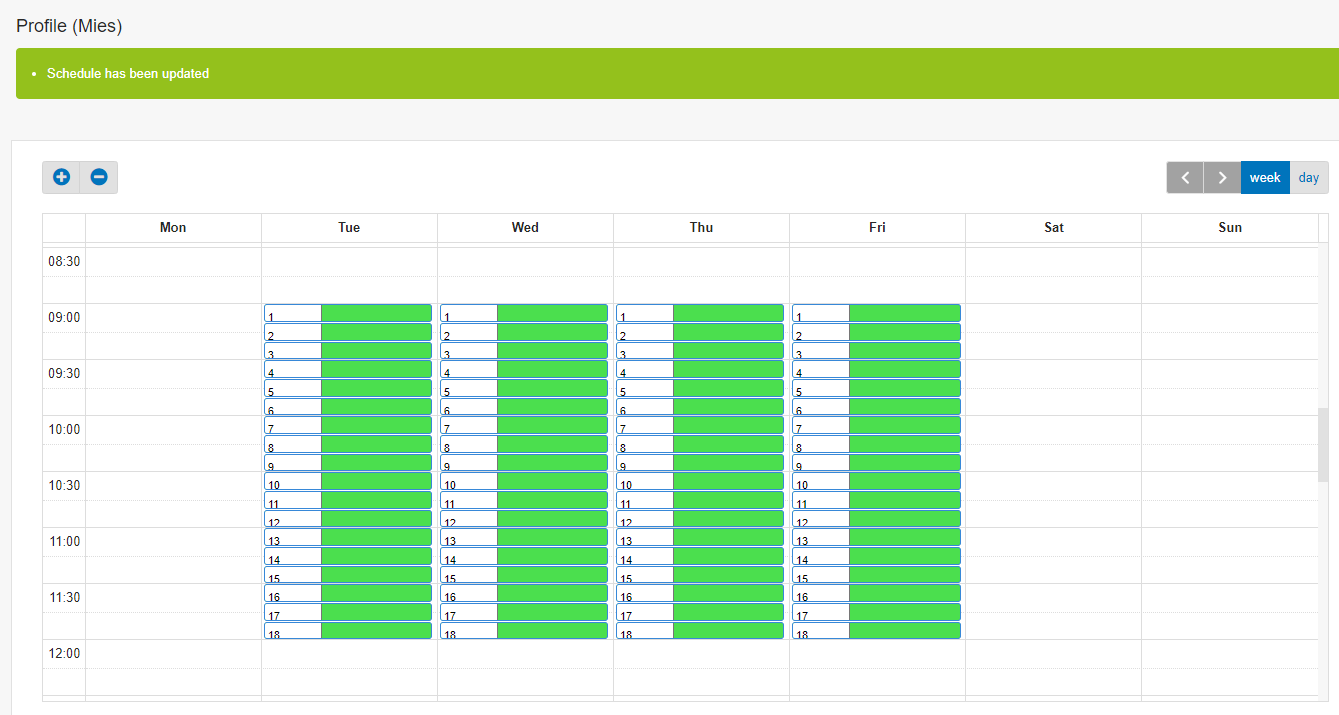Click empty Sunday 10:00 cell
Image resolution: width=1339 pixels, height=715 pixels.
tap(1229, 430)
